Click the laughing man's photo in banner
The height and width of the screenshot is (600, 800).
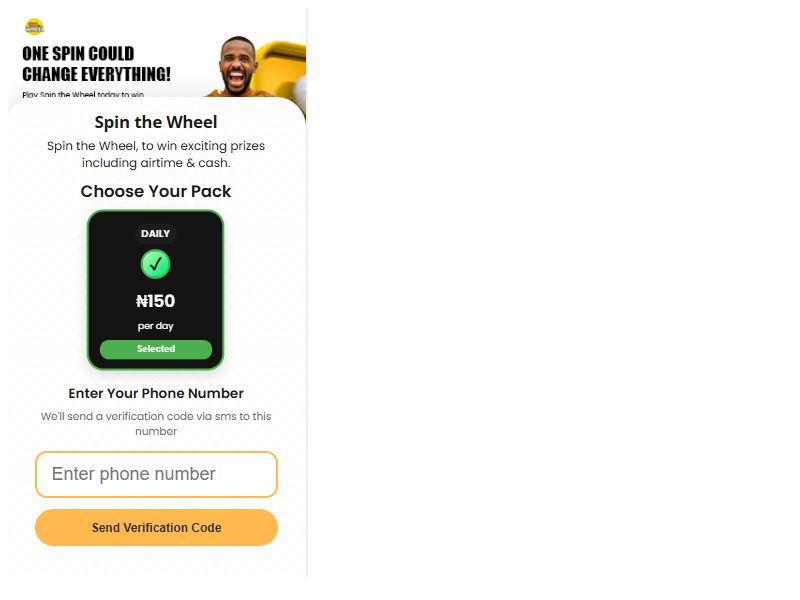point(237,66)
